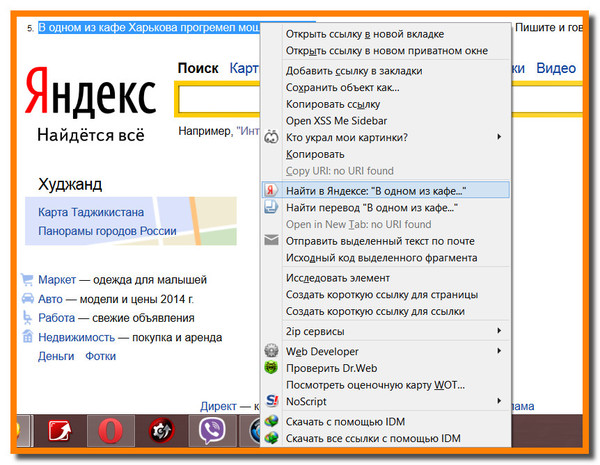Click the Viber icon in the taskbar
The width and height of the screenshot is (600, 465).
pyautogui.click(x=212, y=431)
